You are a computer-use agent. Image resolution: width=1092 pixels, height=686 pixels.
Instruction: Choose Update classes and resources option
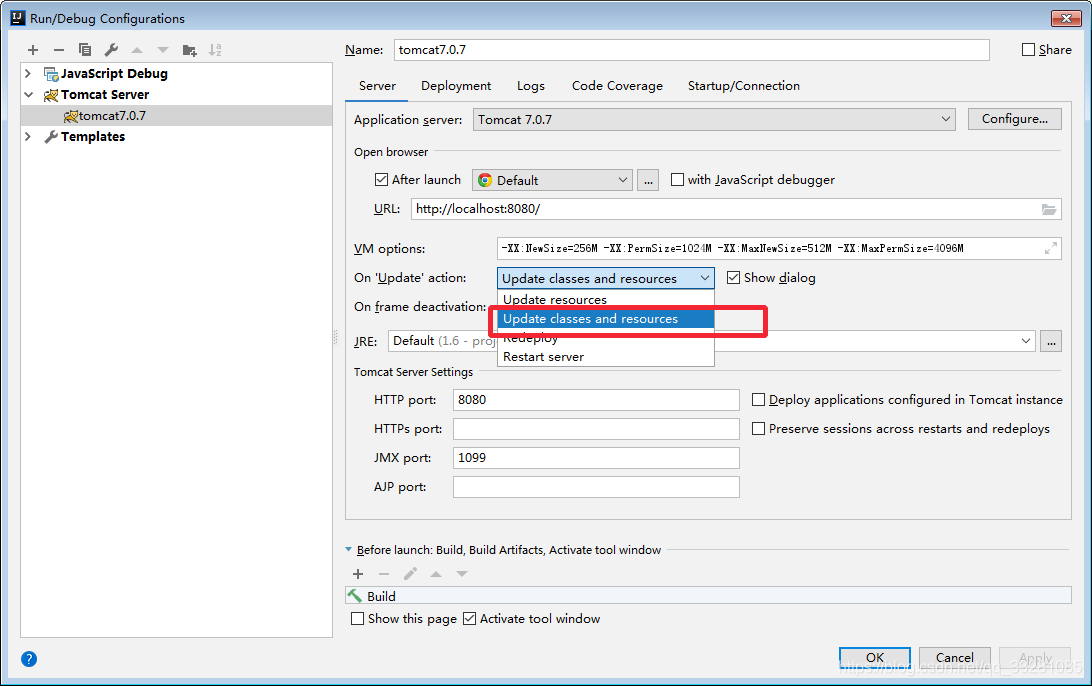[x=605, y=318]
